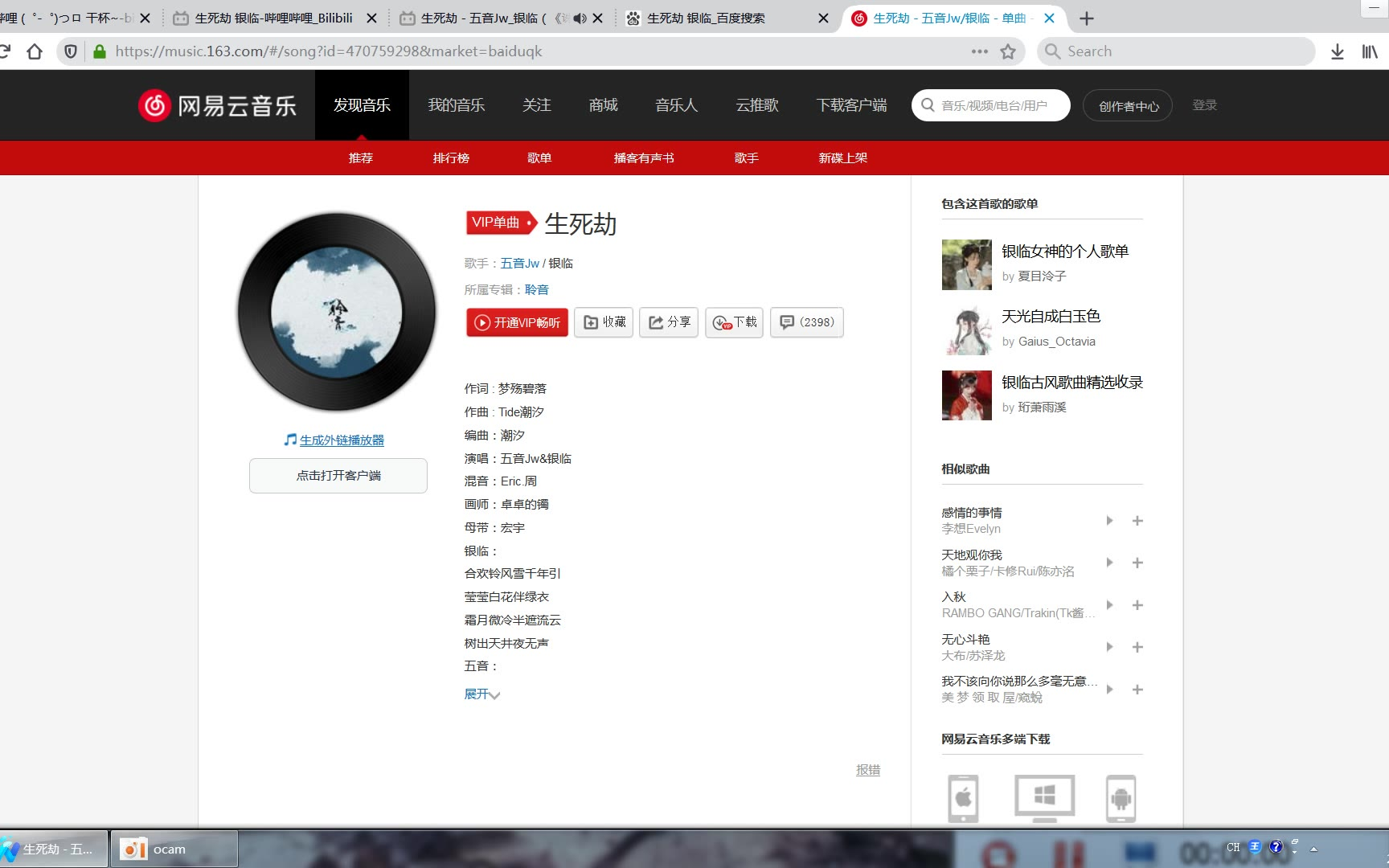The width and height of the screenshot is (1389, 868).
Task: Click the magnifier in the site search box
Action: 928,105
